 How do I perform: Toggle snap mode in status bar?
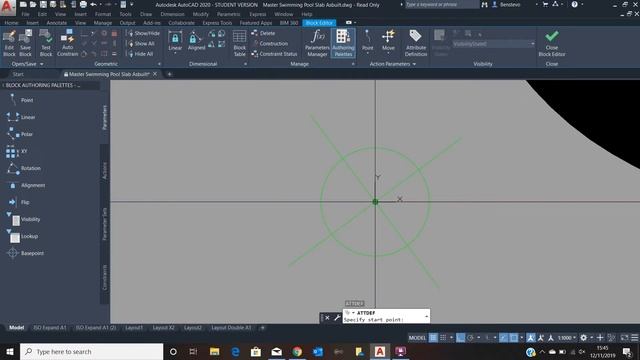(443, 338)
